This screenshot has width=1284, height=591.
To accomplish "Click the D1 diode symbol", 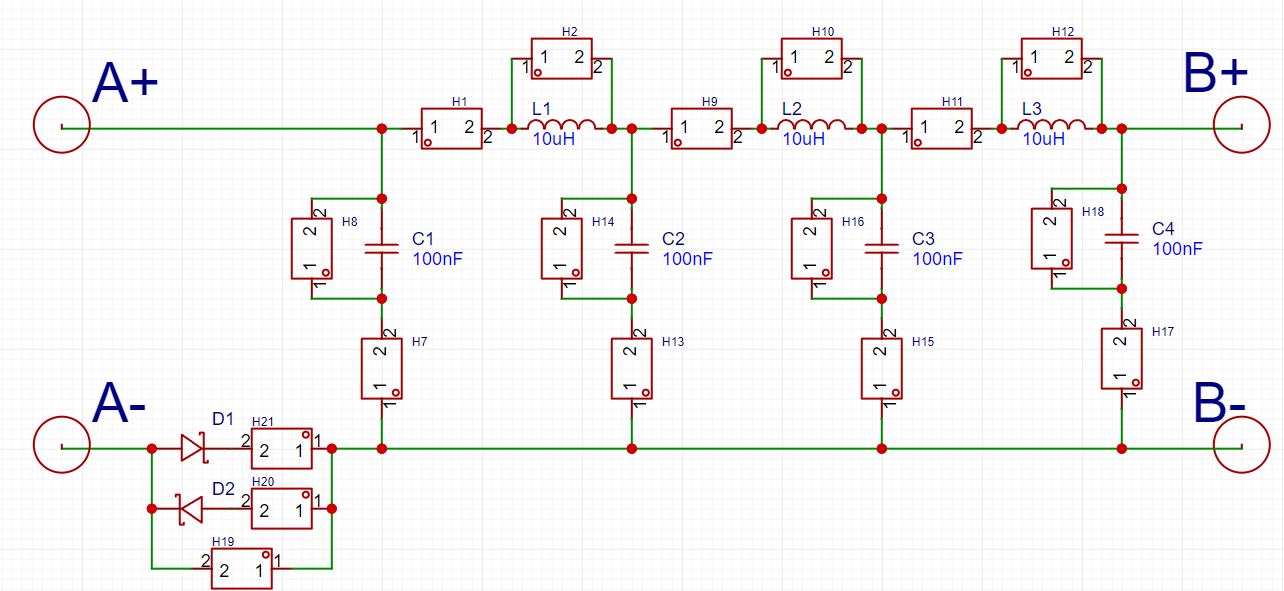I will coord(192,448).
